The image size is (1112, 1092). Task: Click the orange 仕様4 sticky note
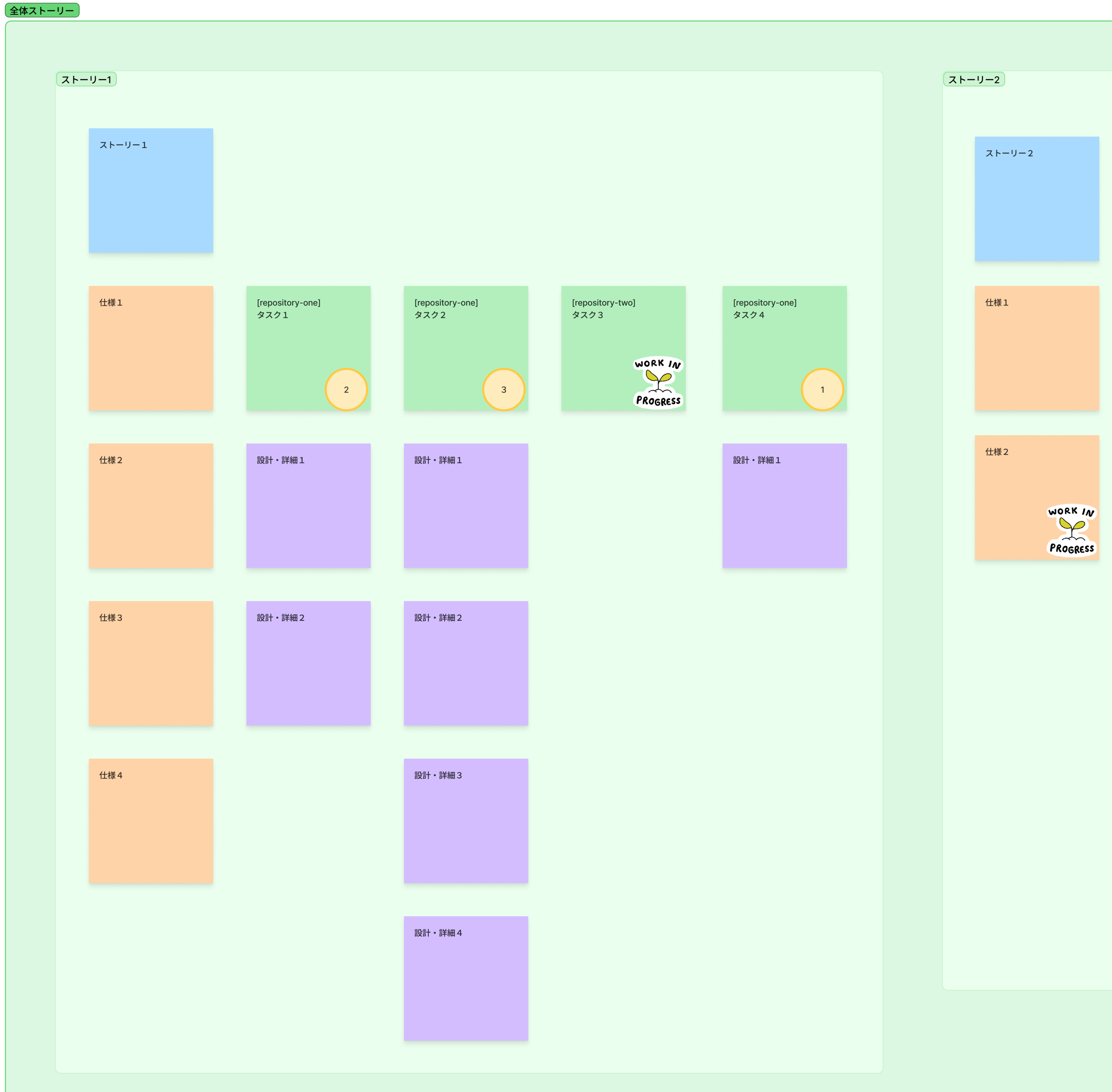pyautogui.click(x=151, y=821)
